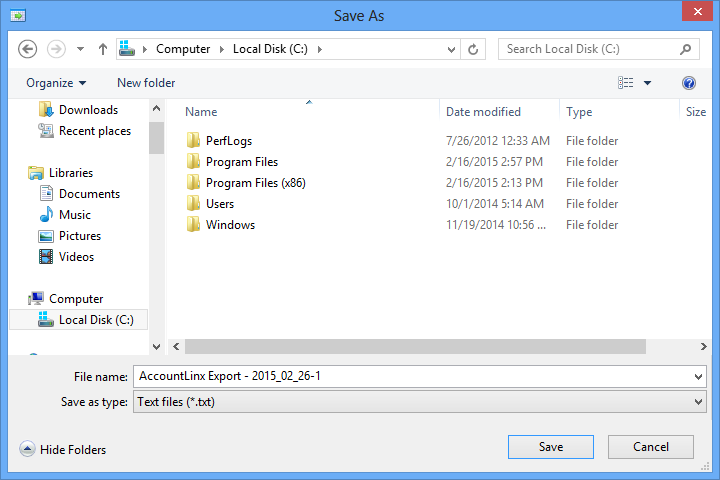Click the Downloads folder icon
720x480 pixels.
click(46, 109)
